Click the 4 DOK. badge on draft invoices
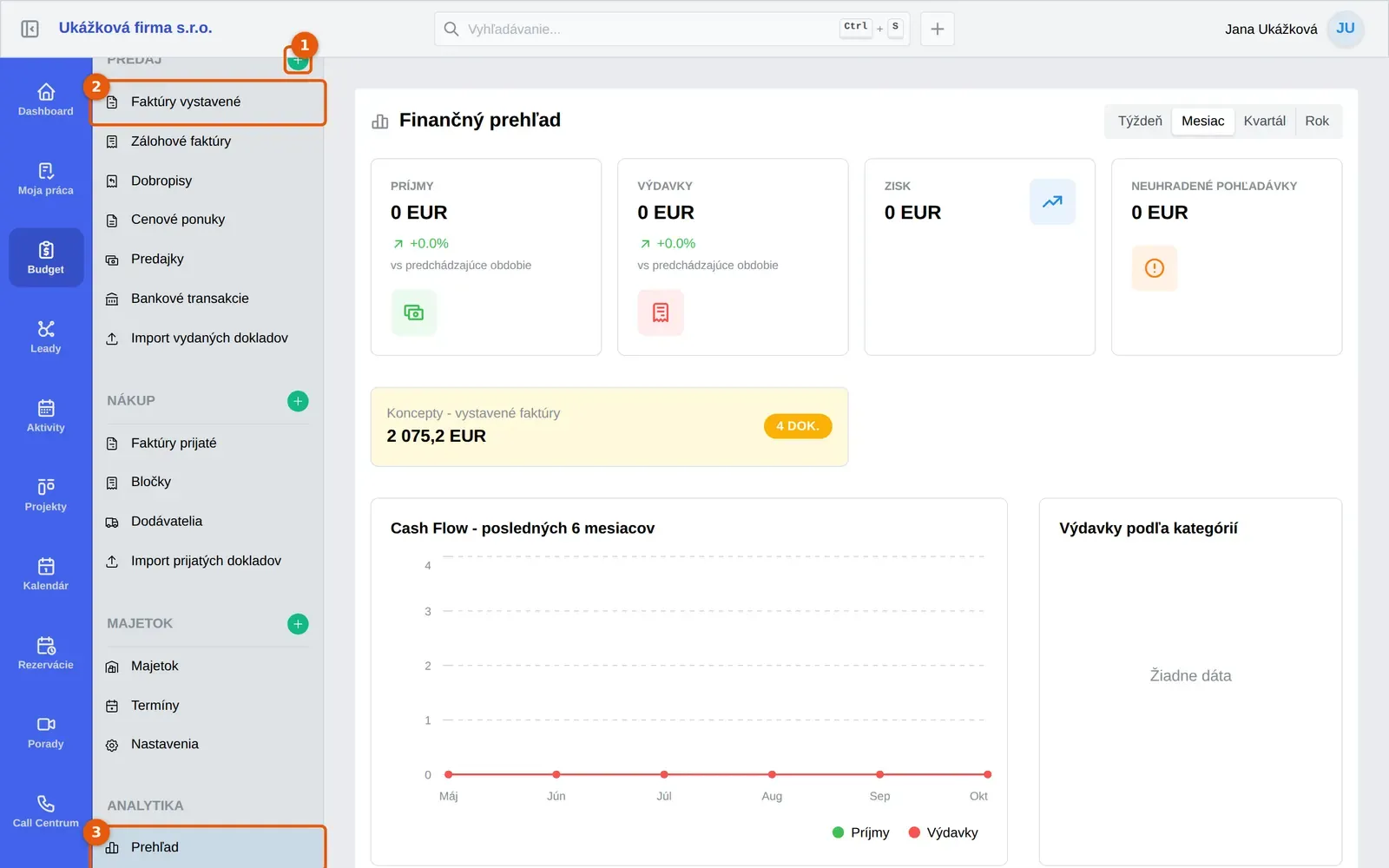Viewport: 1389px width, 868px height. pos(798,426)
